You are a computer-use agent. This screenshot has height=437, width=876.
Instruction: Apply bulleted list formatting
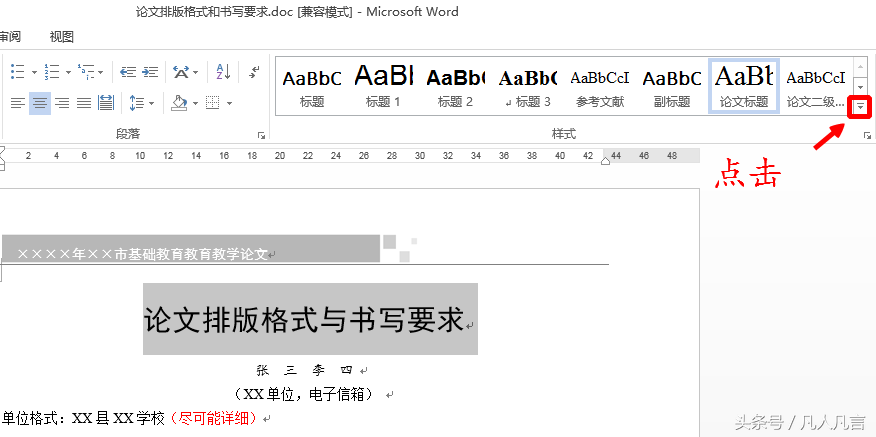tap(18, 72)
